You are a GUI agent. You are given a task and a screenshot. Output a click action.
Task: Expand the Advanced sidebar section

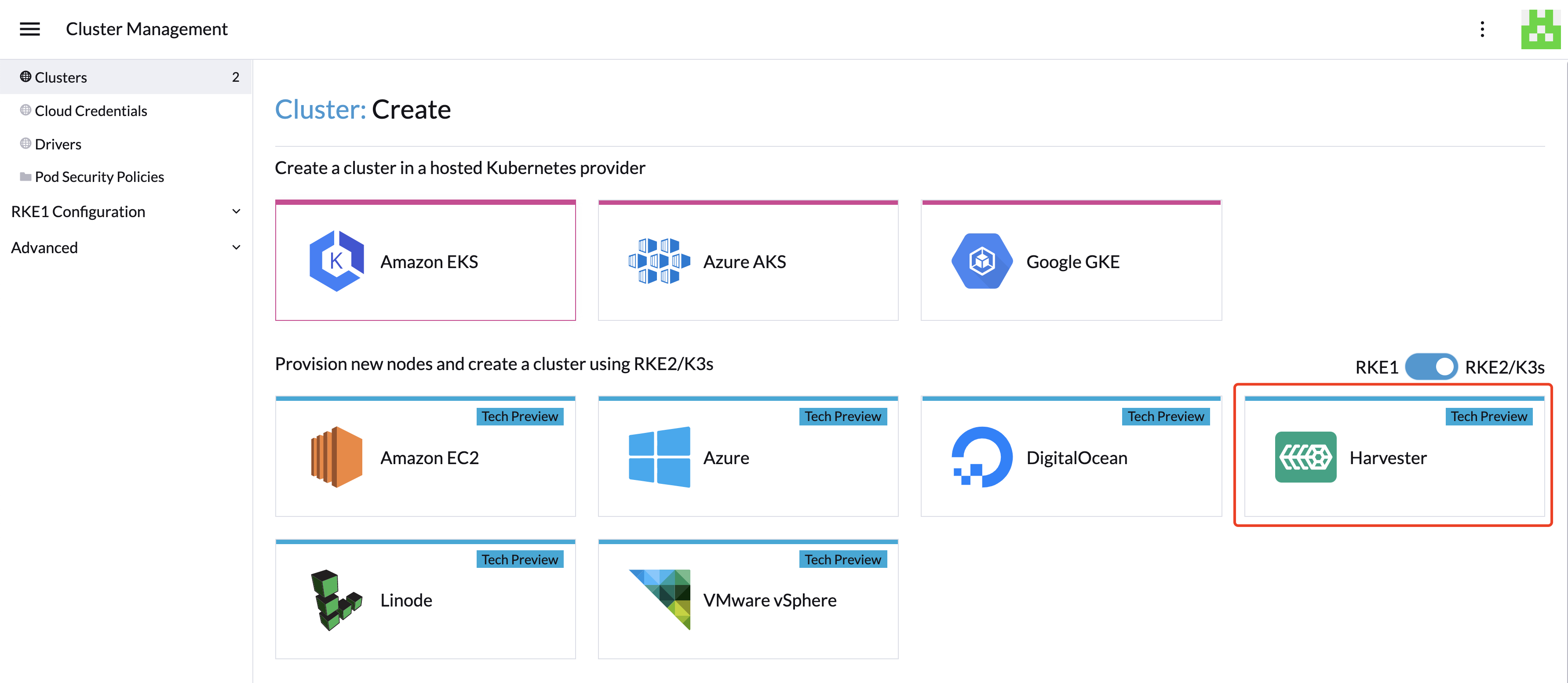[126, 247]
